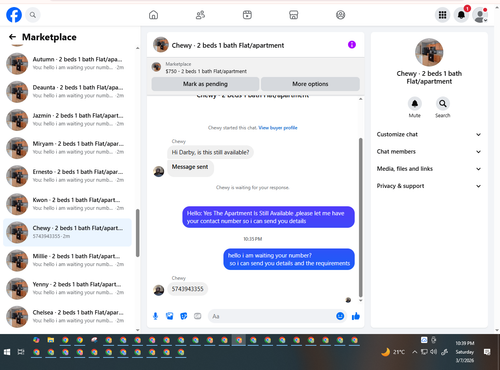Open the Groups icon in top navigation
The height and width of the screenshot is (370, 500).
[340, 15]
